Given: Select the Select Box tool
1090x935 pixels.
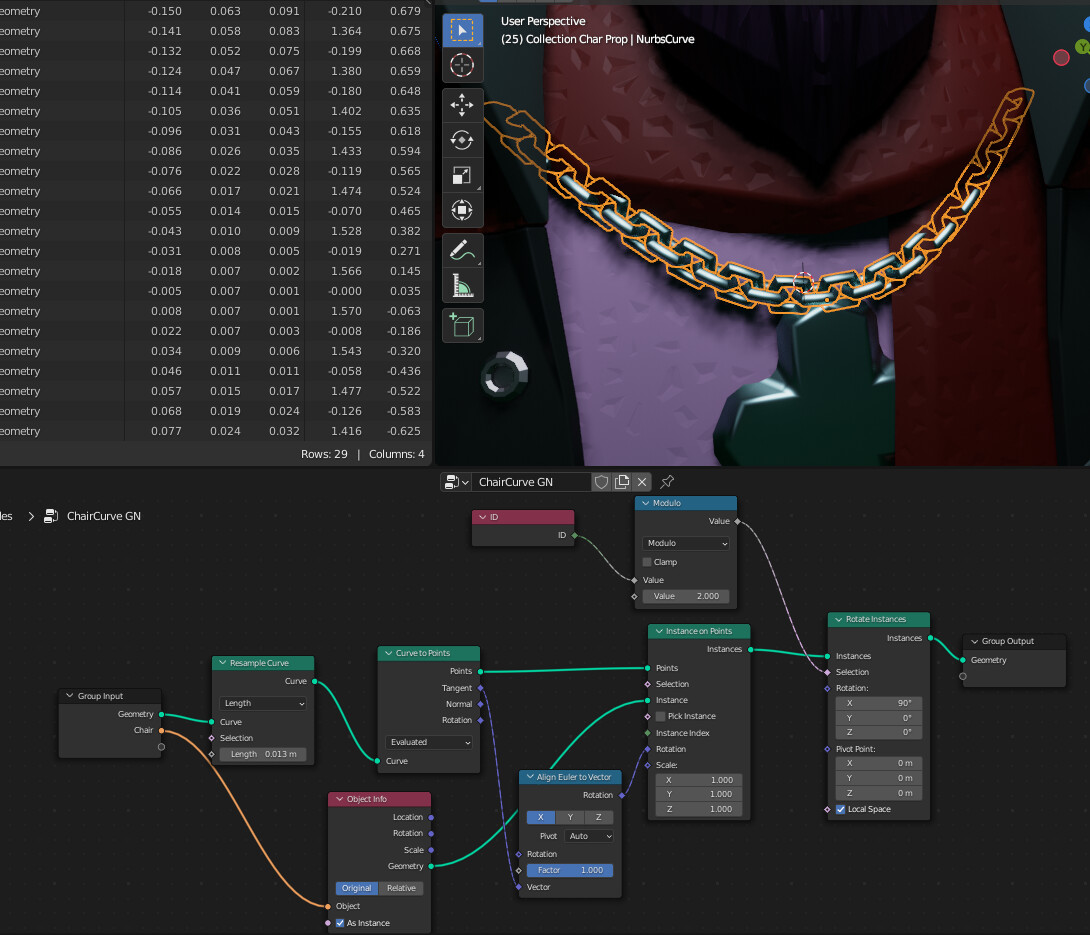Looking at the screenshot, I should click(x=462, y=31).
